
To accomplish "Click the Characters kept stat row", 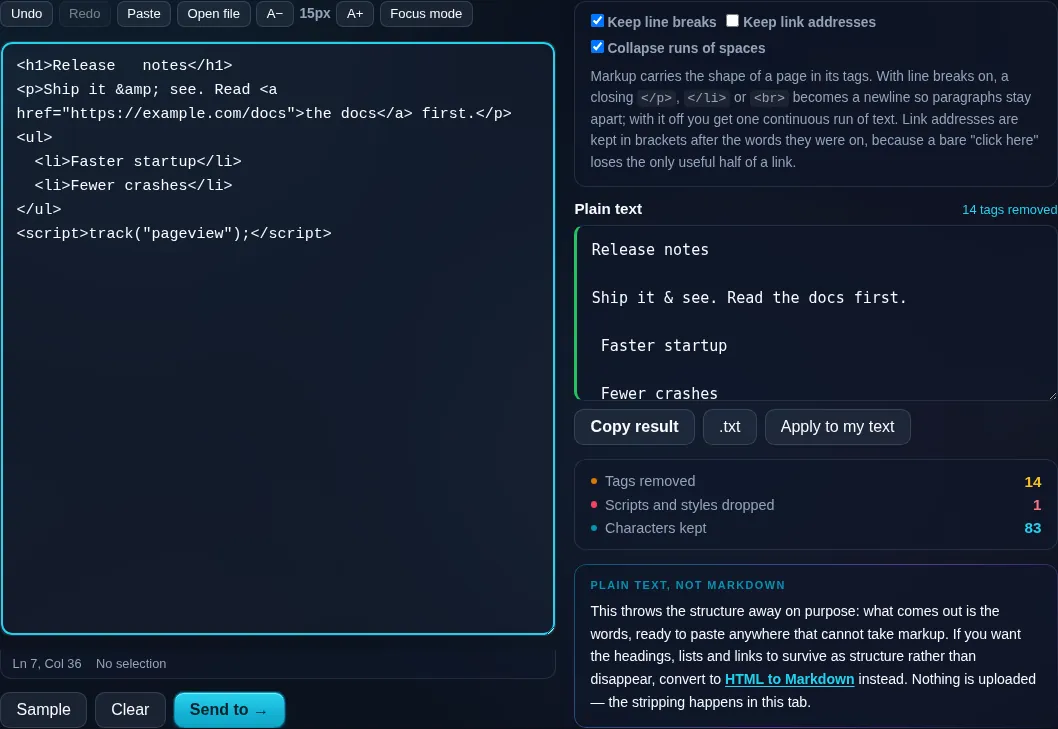I will pyautogui.click(x=815, y=528).
